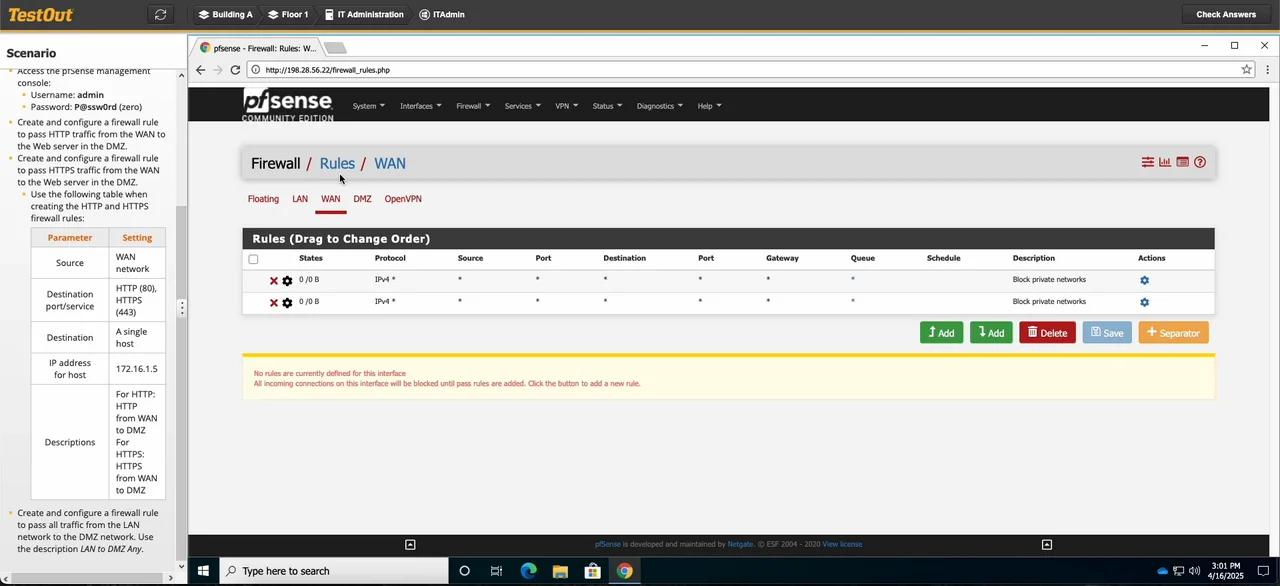
Task: Select the Floating rules tab
Action: click(263, 198)
